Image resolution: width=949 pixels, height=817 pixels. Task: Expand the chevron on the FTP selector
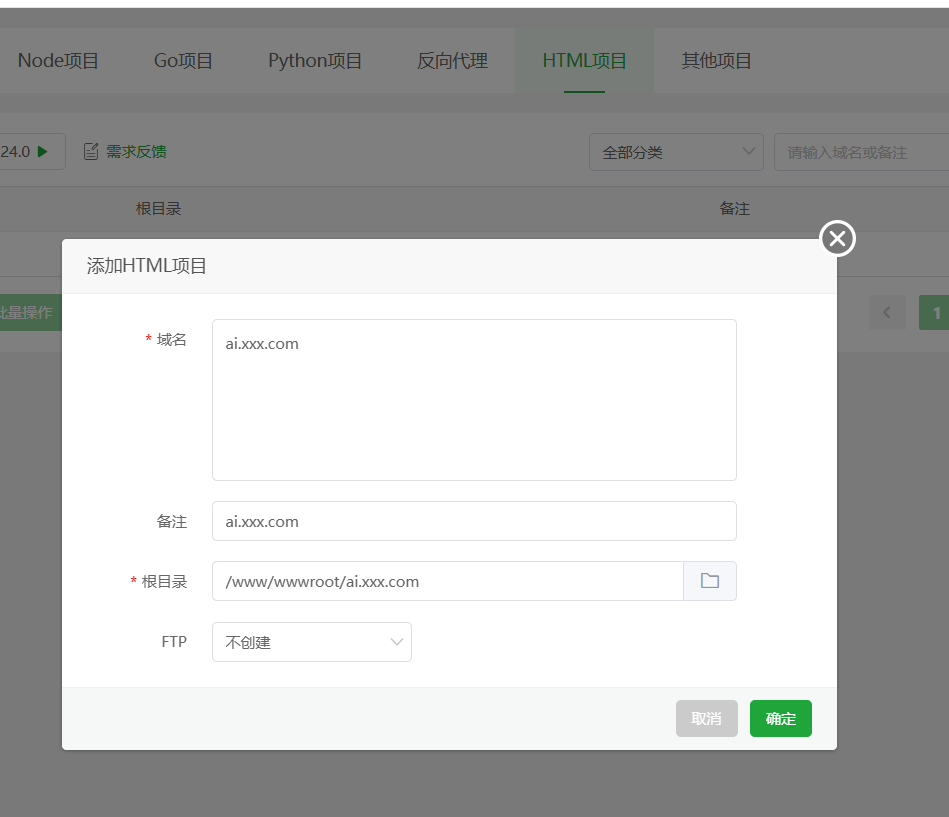click(397, 641)
